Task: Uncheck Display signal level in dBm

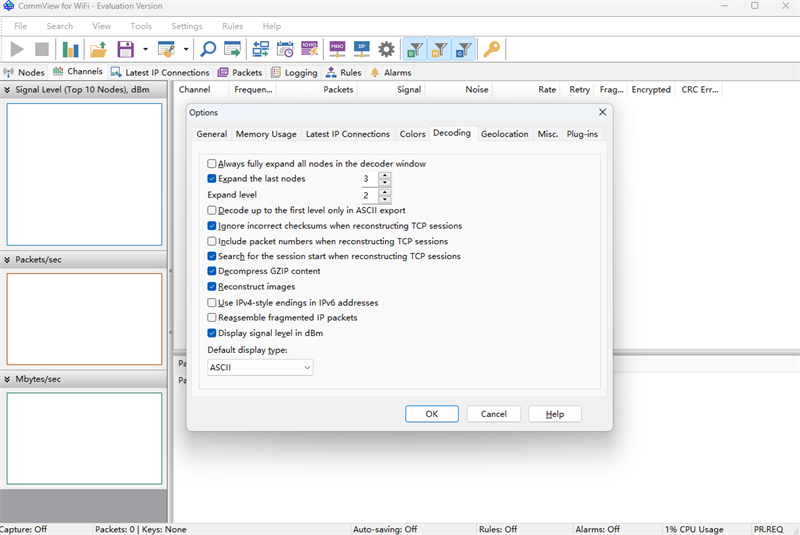Action: point(212,333)
